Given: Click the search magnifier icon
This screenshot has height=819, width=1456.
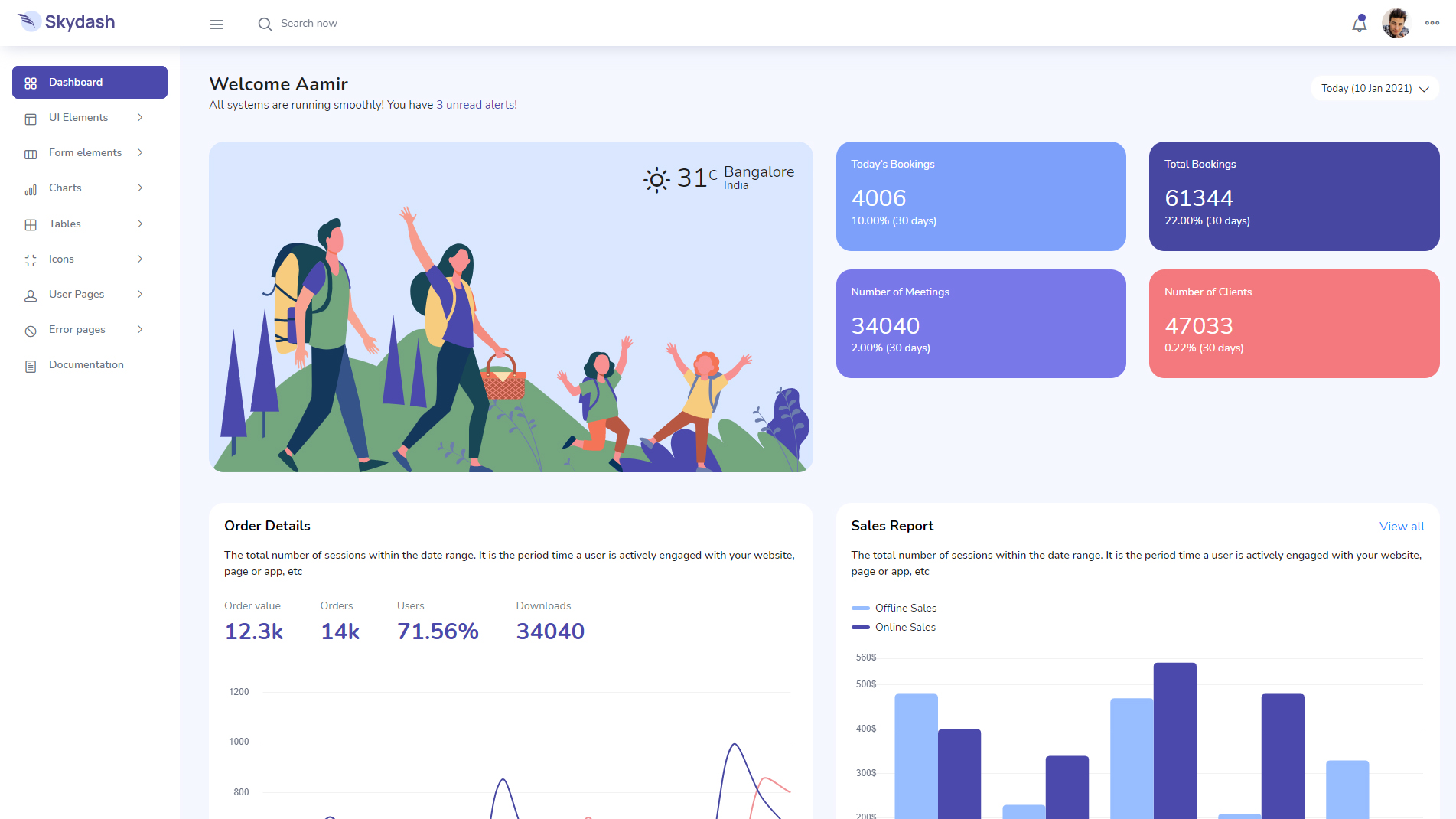Looking at the screenshot, I should (265, 24).
